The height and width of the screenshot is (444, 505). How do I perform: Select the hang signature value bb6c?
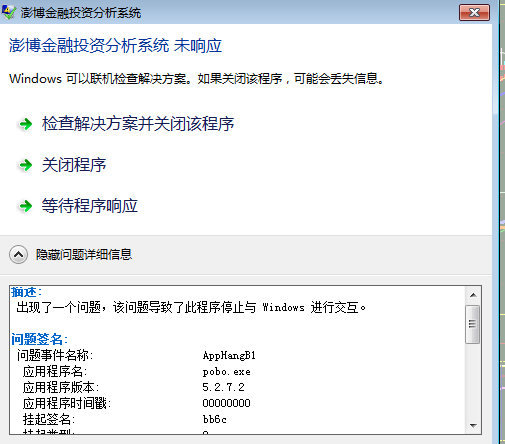pos(215,419)
